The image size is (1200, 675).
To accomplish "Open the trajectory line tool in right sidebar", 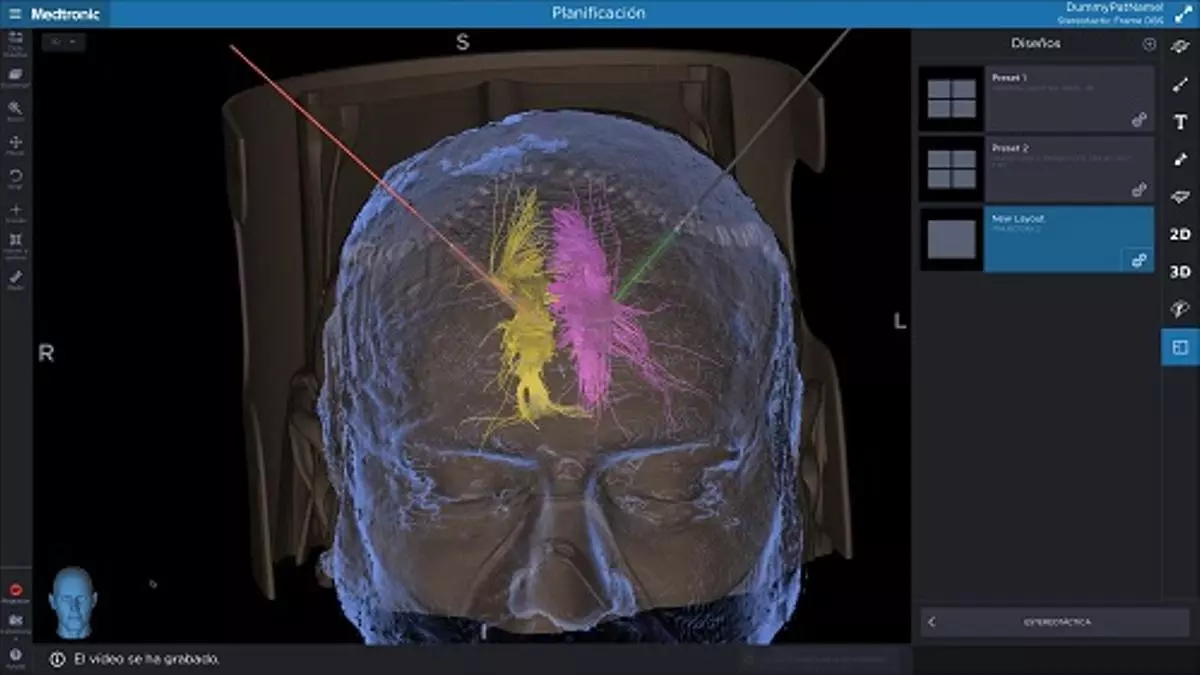I will pos(1180,85).
